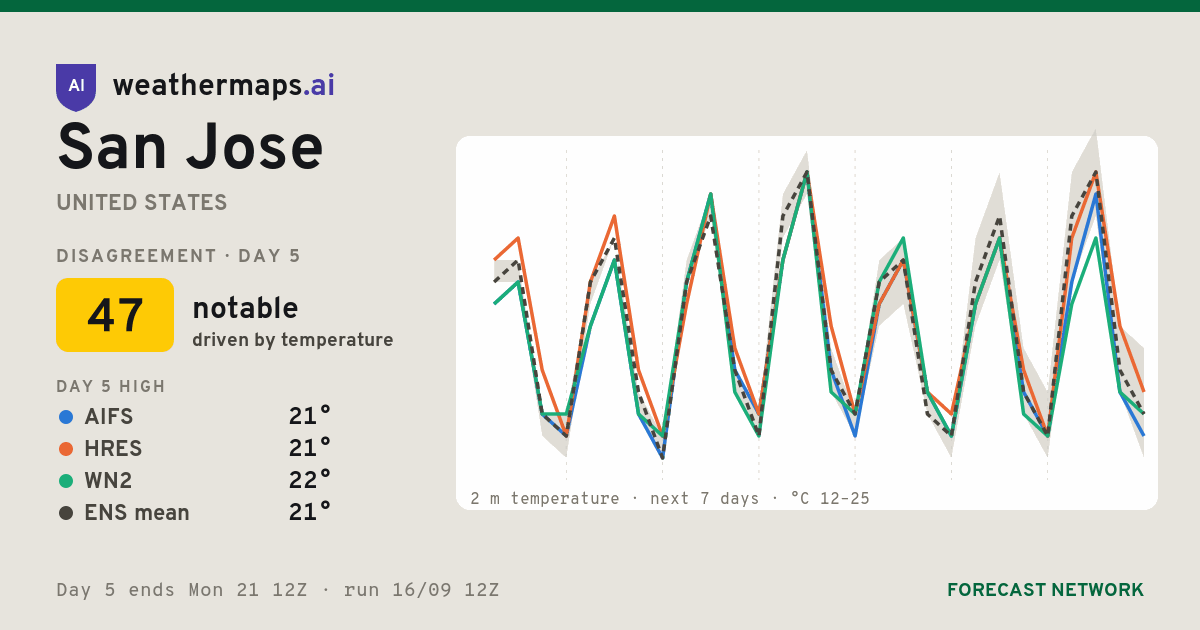
Task: Select the San Jose city heading
Action: click(x=190, y=148)
